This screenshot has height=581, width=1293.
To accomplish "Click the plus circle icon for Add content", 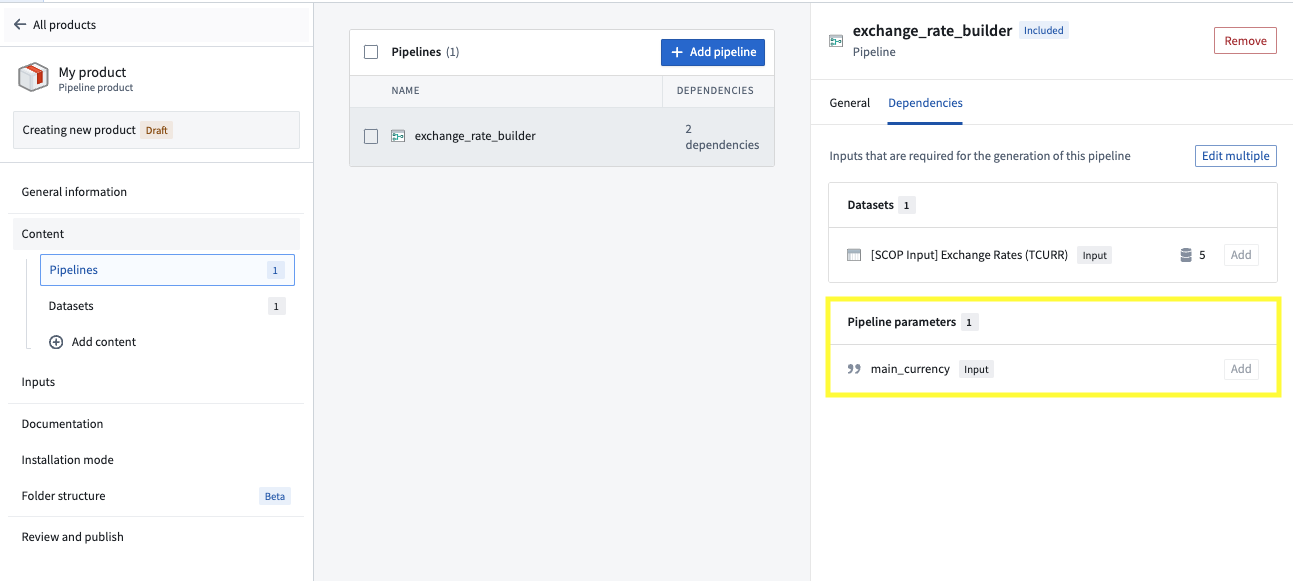I will 56,342.
